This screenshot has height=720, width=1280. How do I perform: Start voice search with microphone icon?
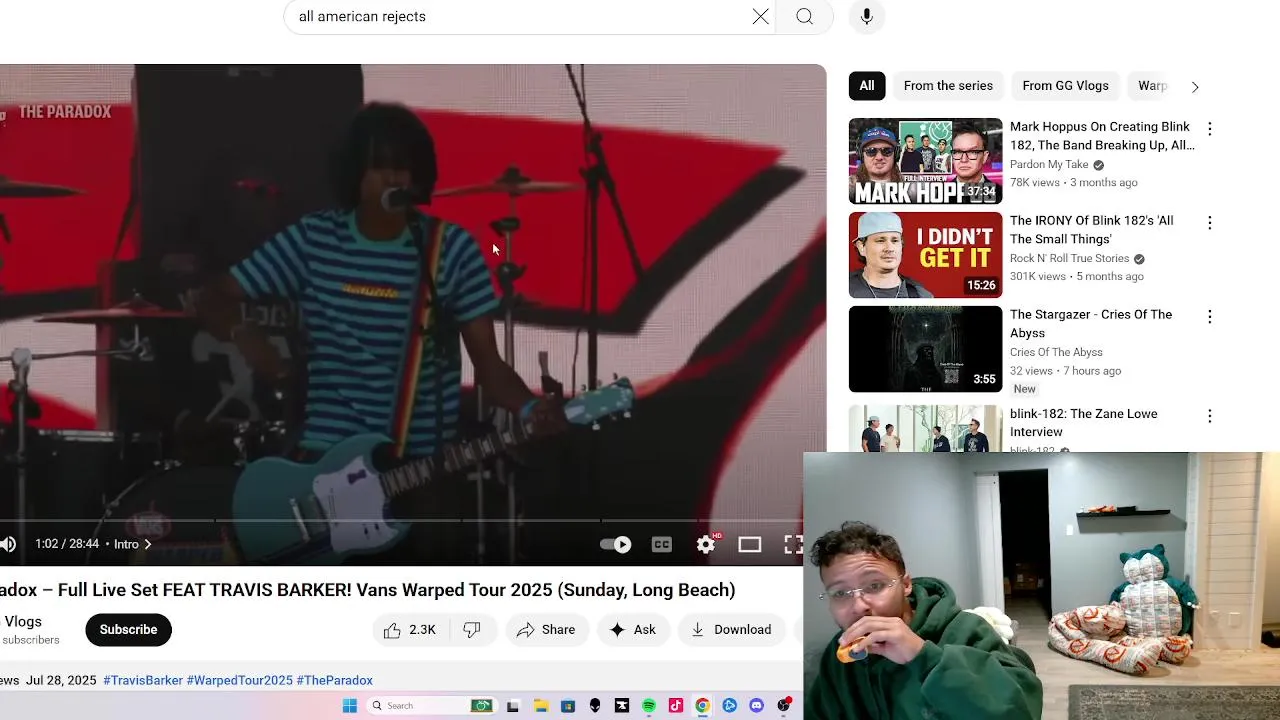point(867,16)
